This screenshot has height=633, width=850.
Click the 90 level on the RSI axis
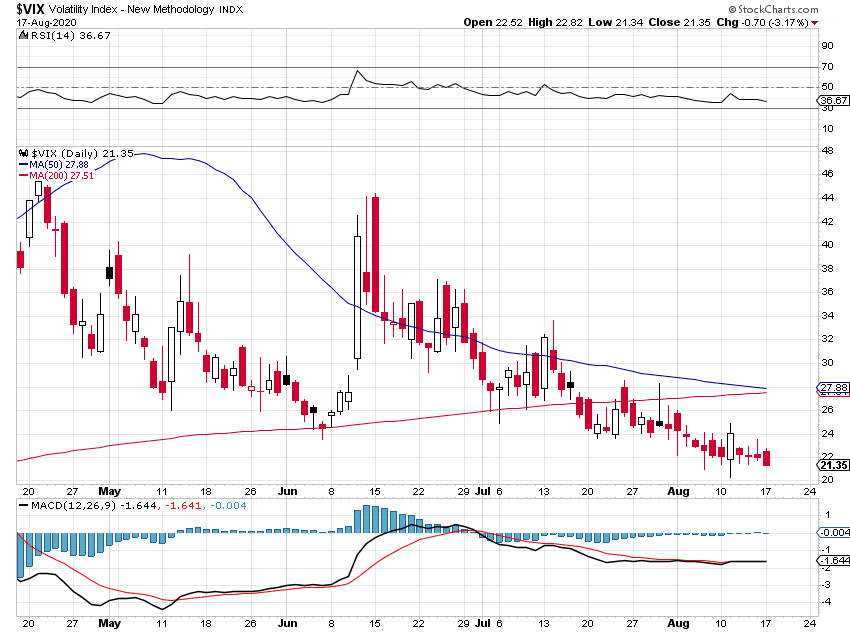pos(827,46)
